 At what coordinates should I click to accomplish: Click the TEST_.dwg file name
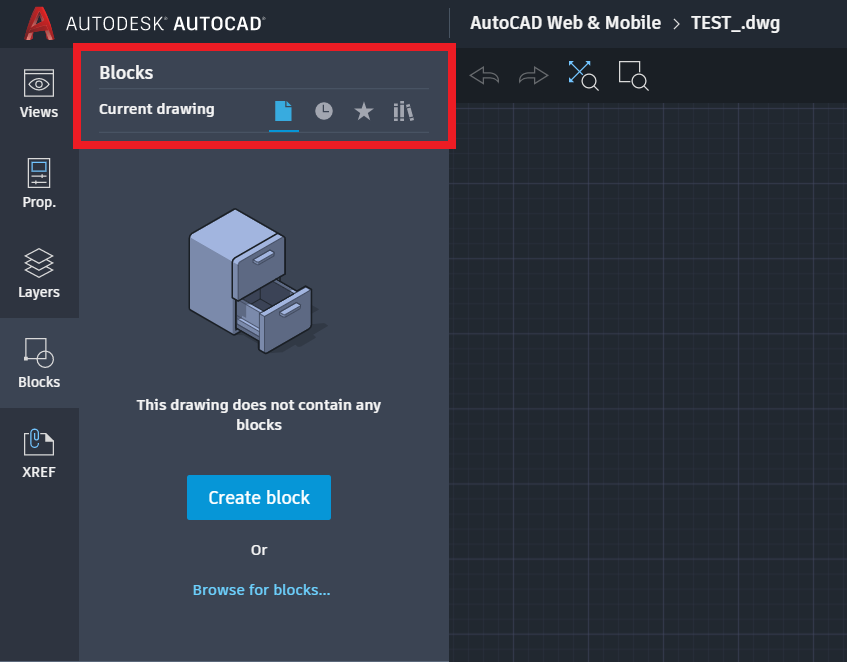point(735,23)
